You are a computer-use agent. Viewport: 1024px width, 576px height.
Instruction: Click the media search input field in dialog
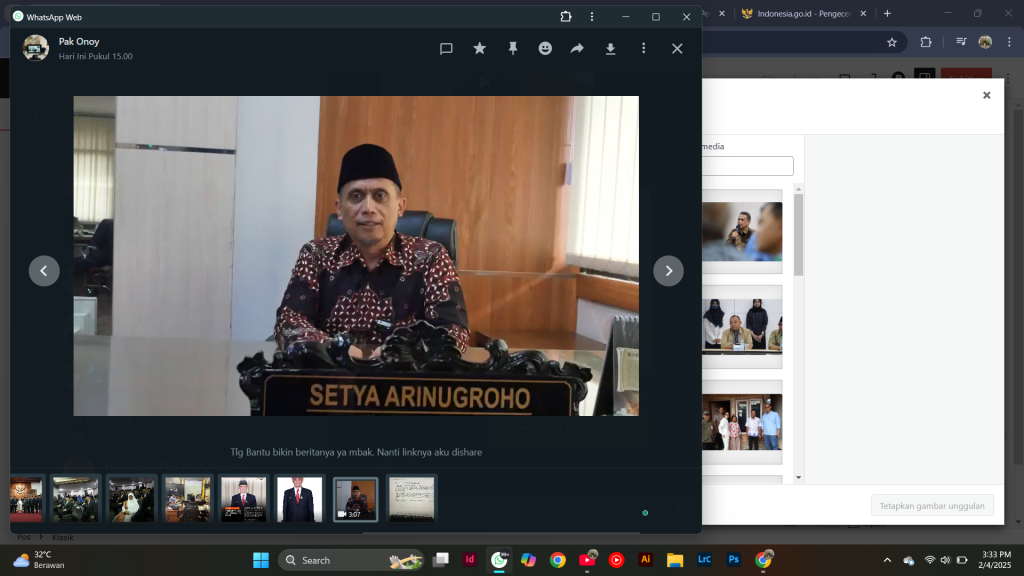click(748, 166)
